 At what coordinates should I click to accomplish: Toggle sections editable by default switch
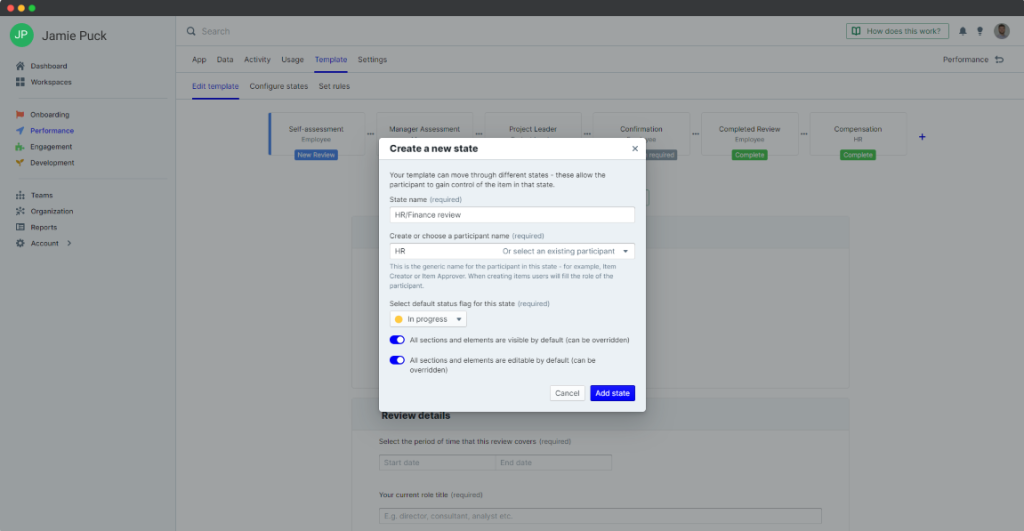pyautogui.click(x=397, y=360)
